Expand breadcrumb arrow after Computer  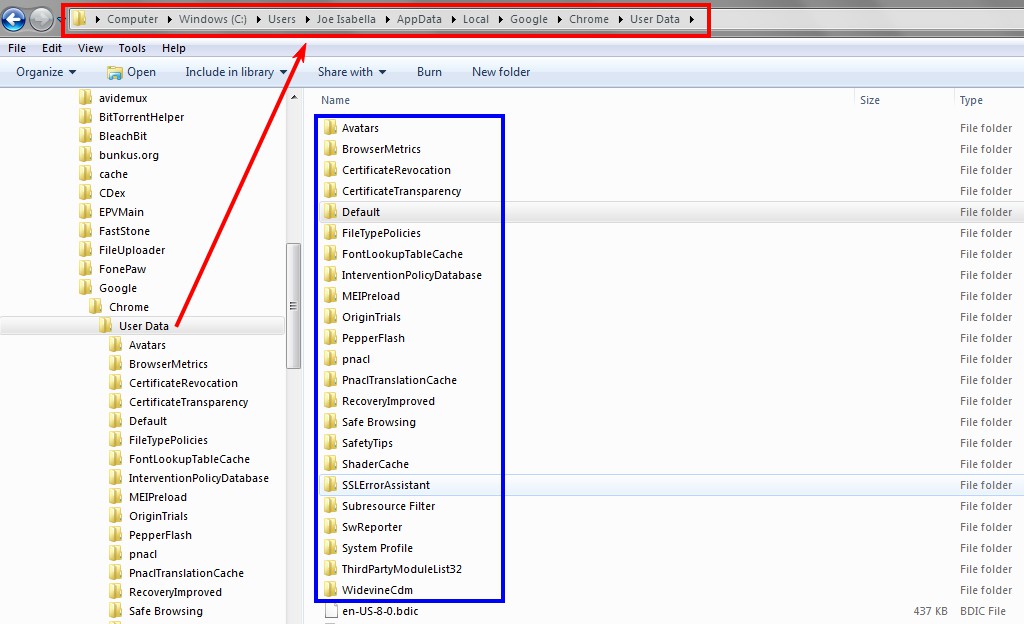[x=169, y=20]
